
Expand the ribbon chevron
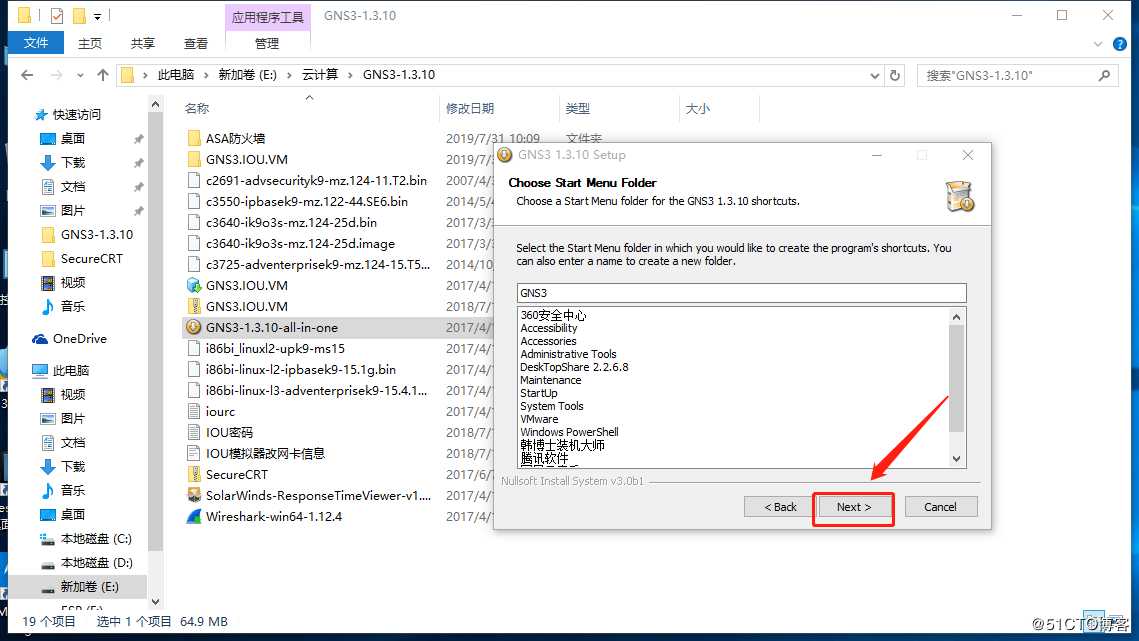click(x=1098, y=44)
